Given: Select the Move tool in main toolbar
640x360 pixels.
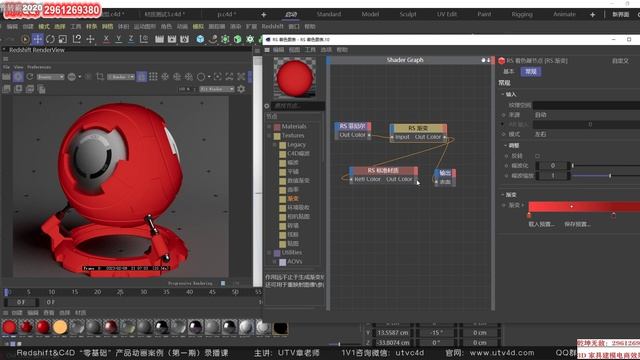Looking at the screenshot, I should point(38,39).
